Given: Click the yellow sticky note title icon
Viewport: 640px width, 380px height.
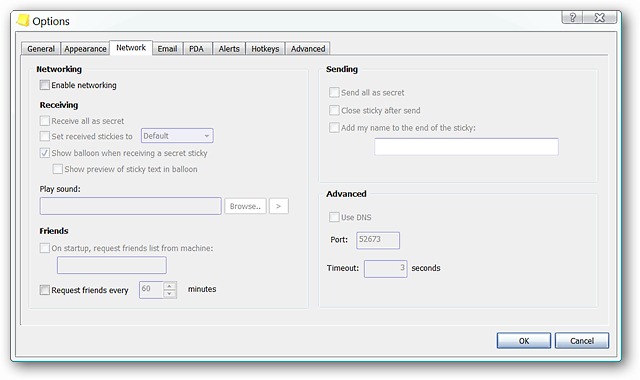Looking at the screenshot, I should click(23, 20).
